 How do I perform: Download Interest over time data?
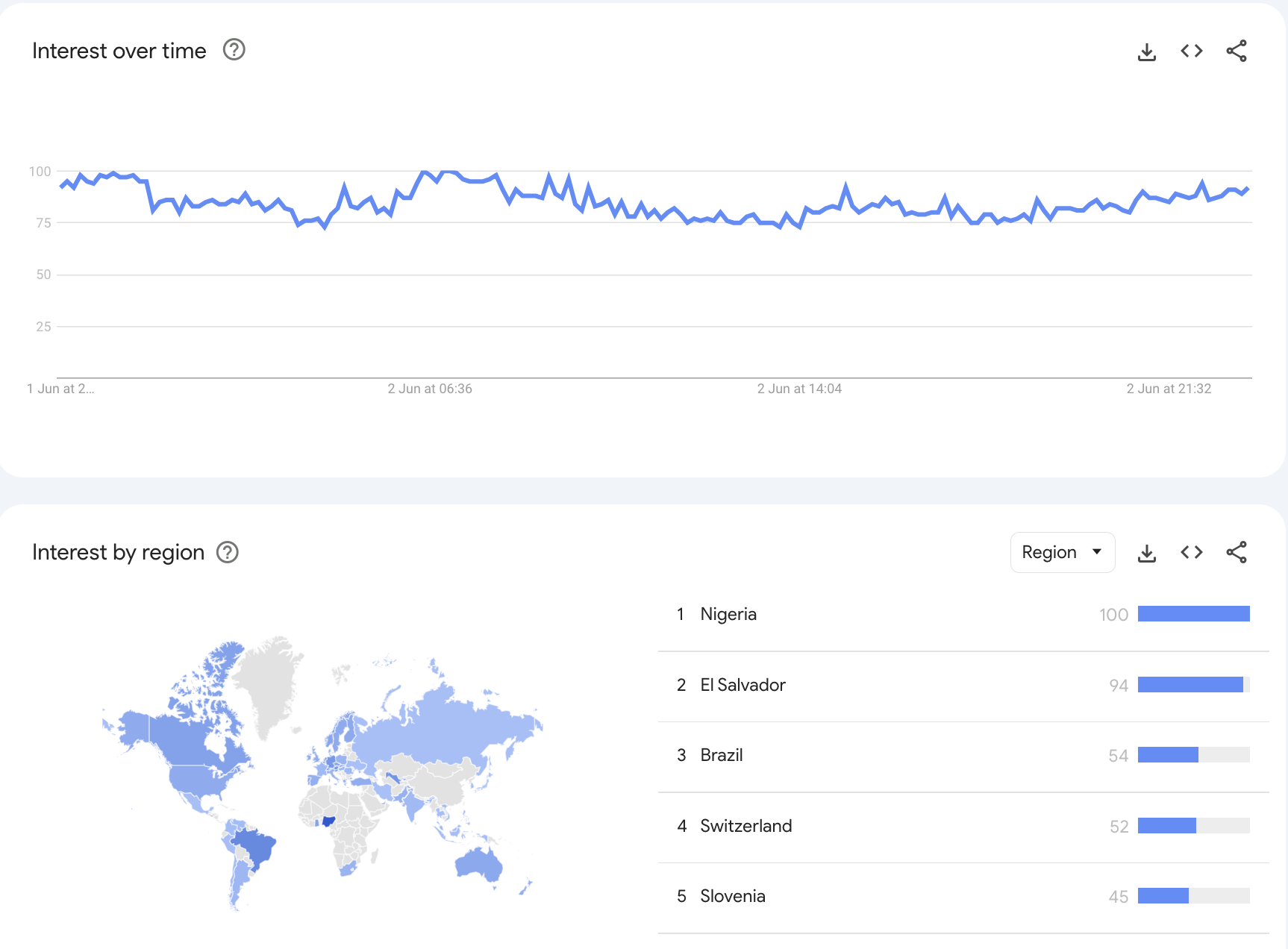coord(1147,51)
